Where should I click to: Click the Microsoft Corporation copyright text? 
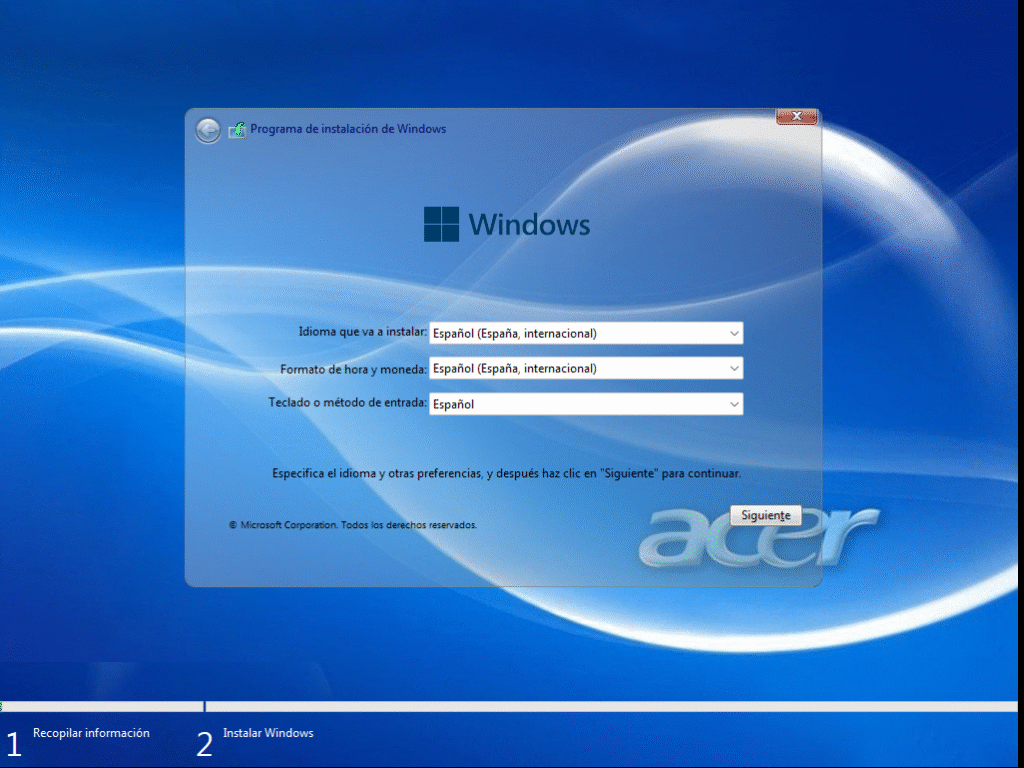pyautogui.click(x=353, y=524)
